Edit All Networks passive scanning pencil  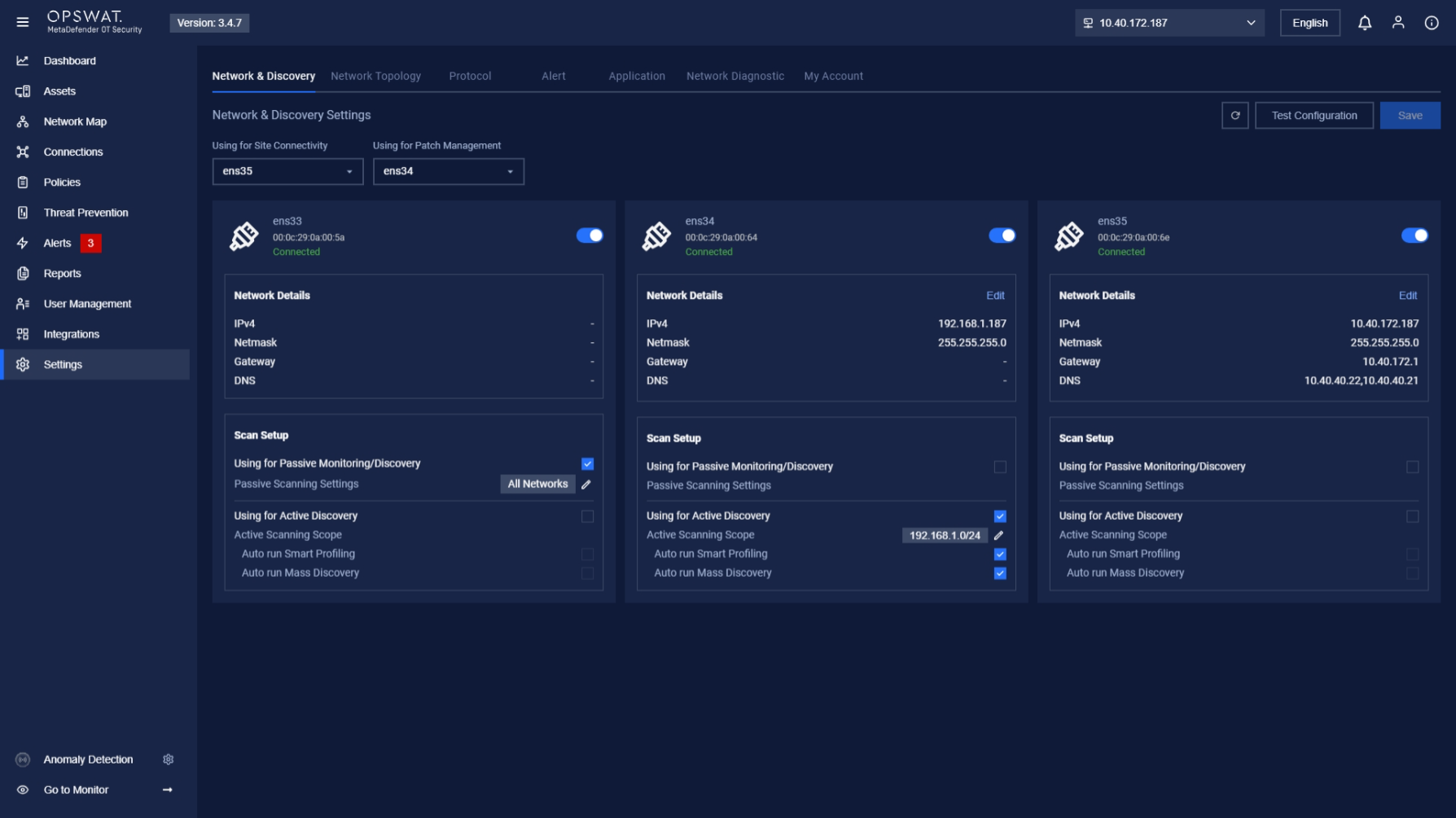click(x=586, y=484)
